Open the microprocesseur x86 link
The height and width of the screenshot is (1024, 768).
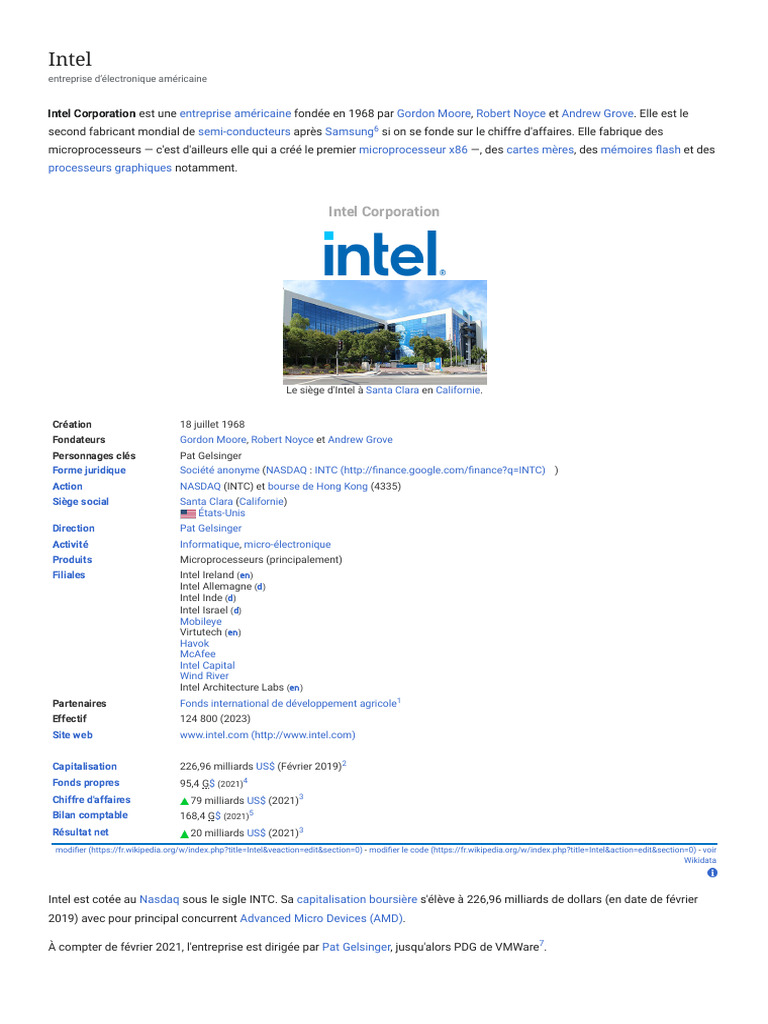[x=413, y=150]
